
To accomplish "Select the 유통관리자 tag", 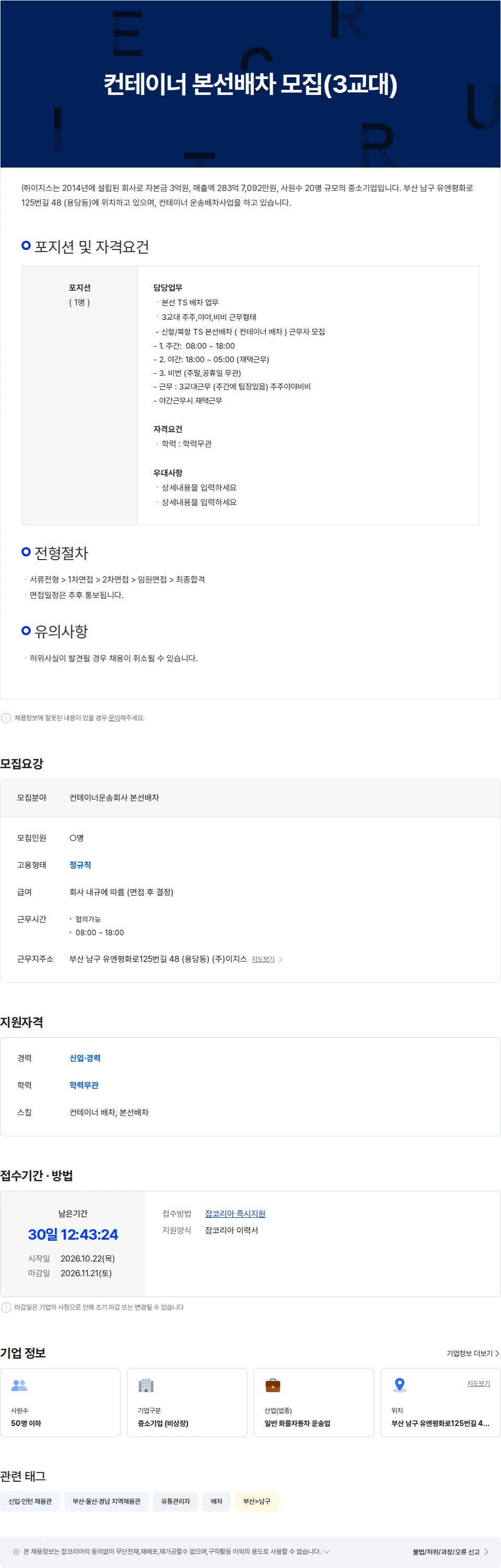I will click(175, 1501).
